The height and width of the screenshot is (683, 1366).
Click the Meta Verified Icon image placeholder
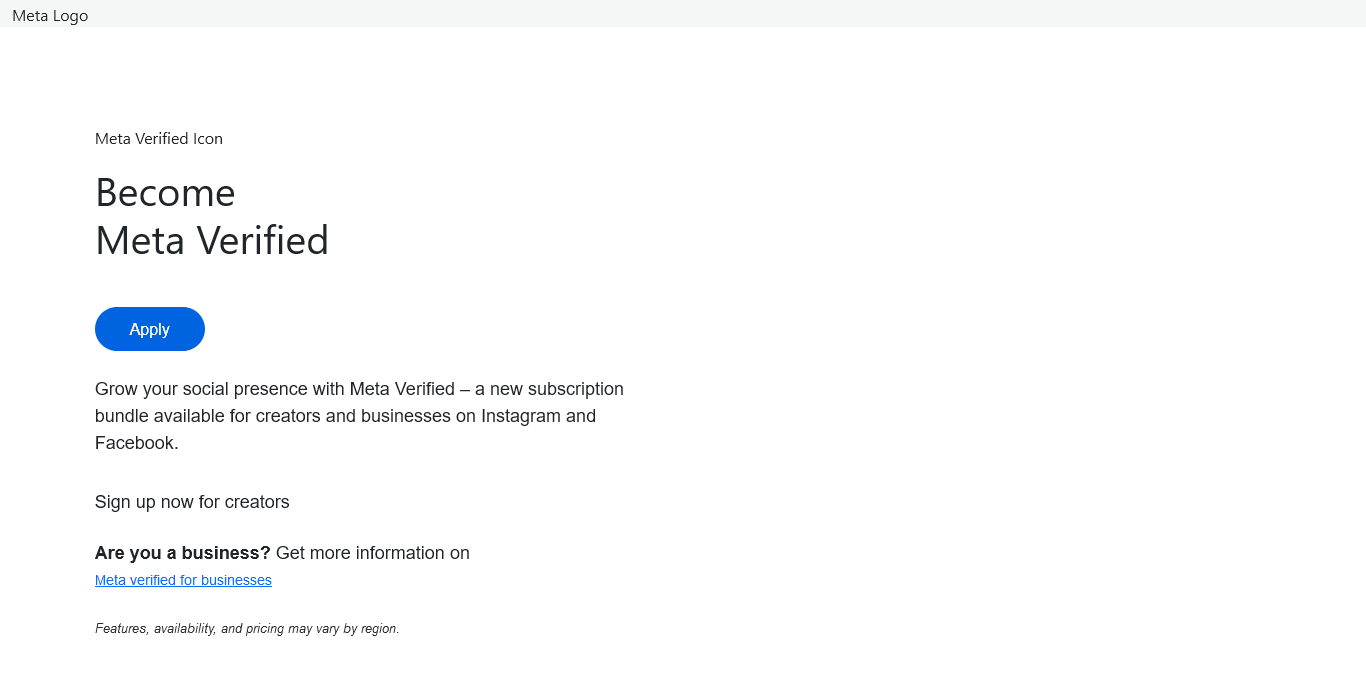coord(159,139)
